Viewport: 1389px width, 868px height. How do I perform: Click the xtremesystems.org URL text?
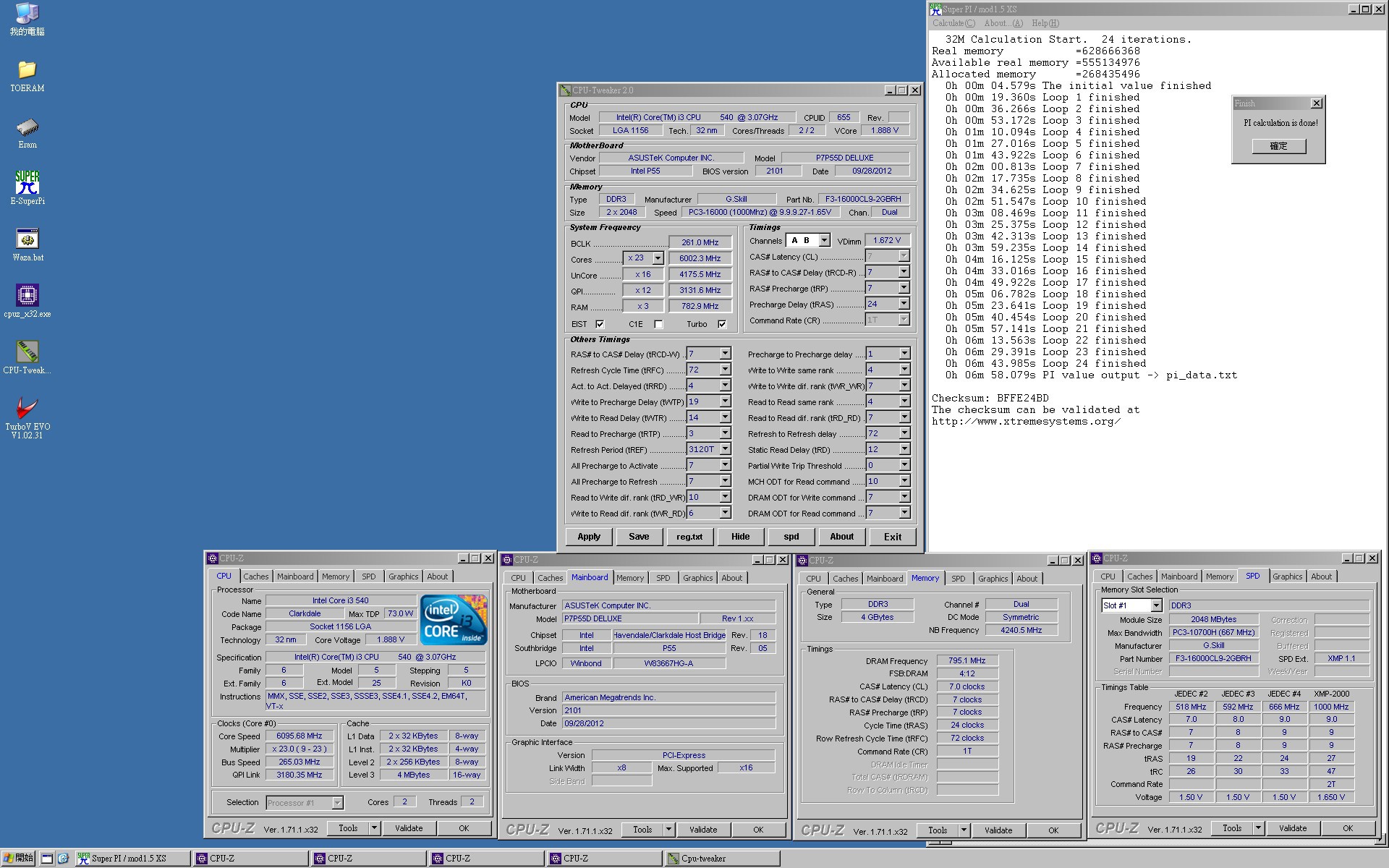coord(1026,421)
